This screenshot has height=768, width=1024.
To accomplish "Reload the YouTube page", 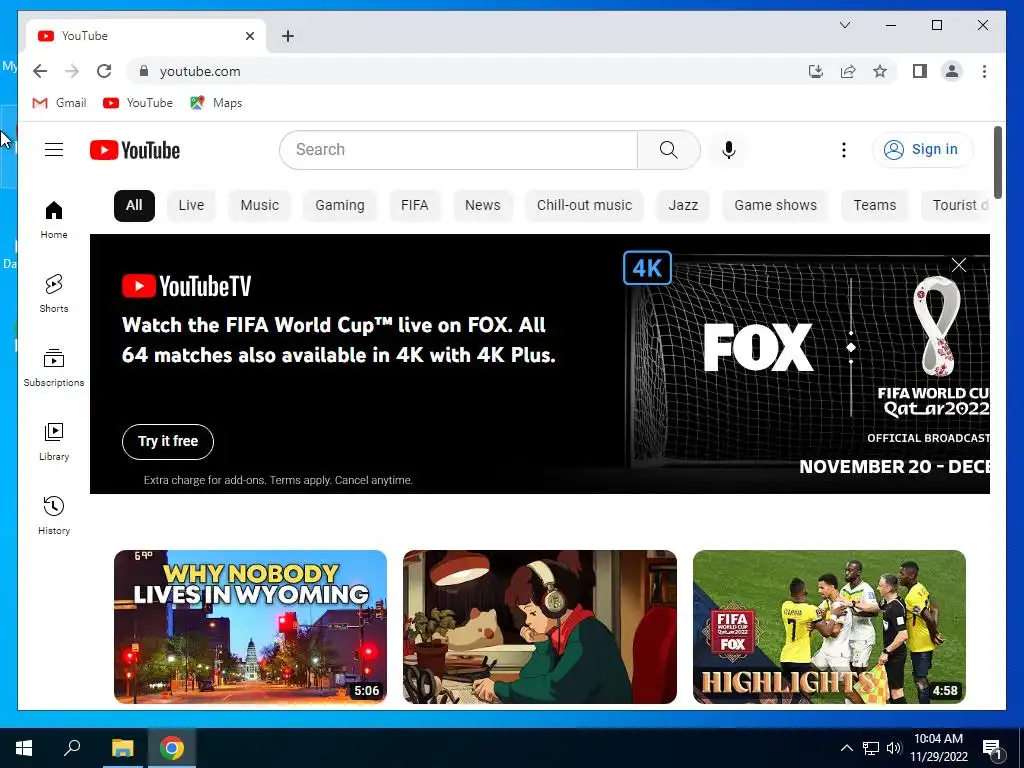I will coord(104,71).
